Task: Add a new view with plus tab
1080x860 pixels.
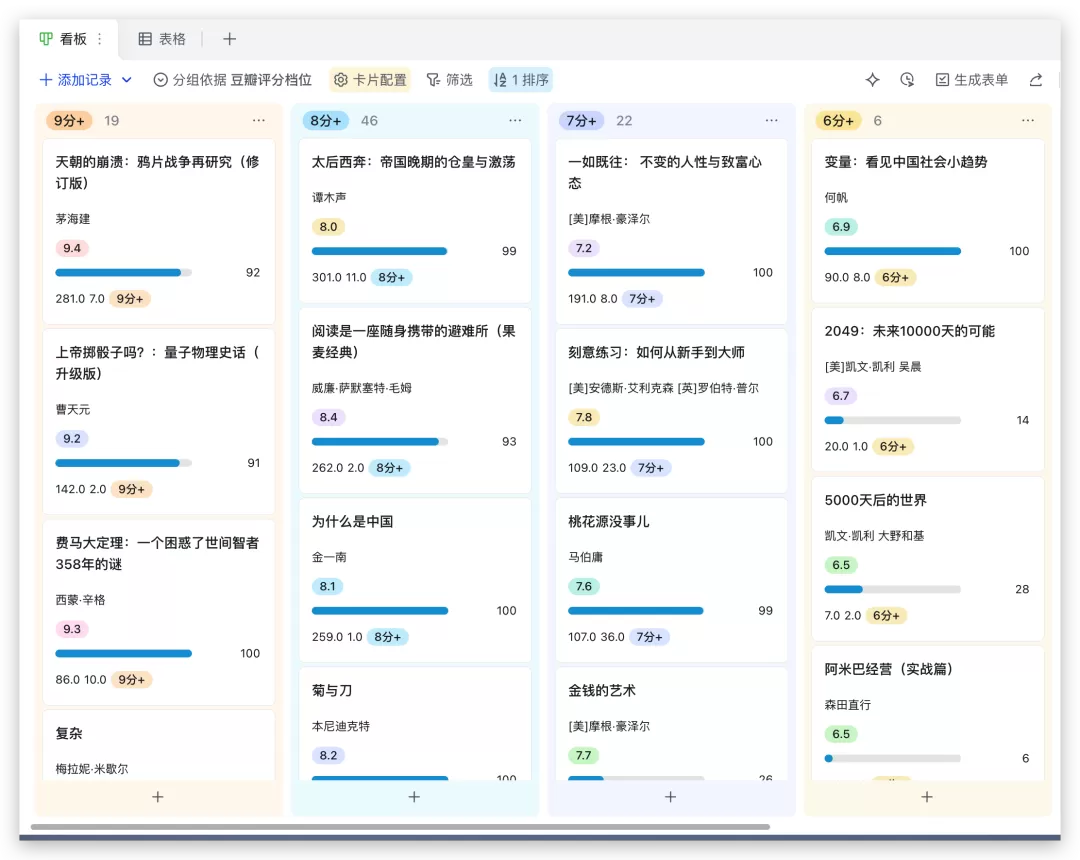Action: click(x=229, y=39)
